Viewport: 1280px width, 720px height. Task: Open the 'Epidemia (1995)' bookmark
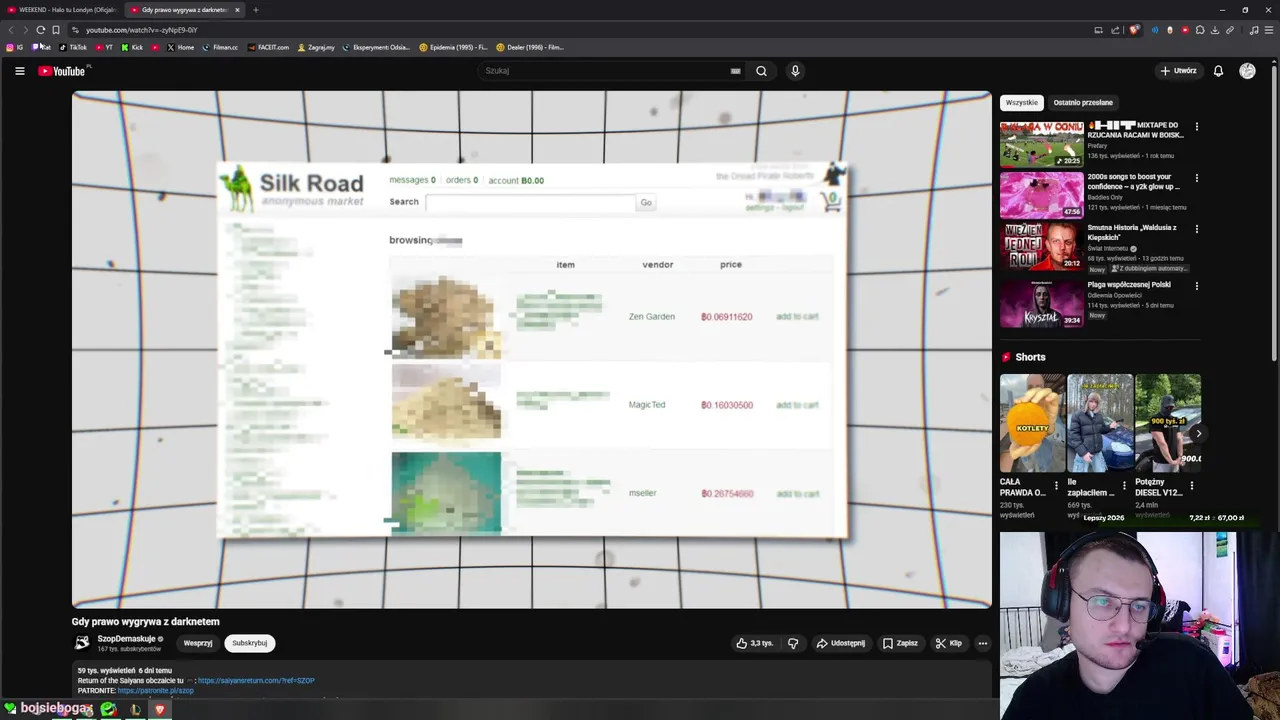coord(454,47)
